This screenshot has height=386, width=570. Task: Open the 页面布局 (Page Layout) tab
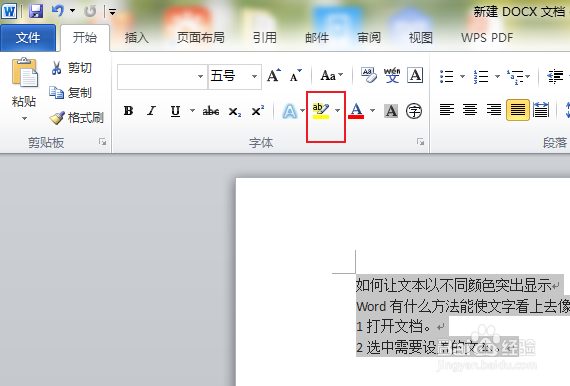[x=201, y=37]
